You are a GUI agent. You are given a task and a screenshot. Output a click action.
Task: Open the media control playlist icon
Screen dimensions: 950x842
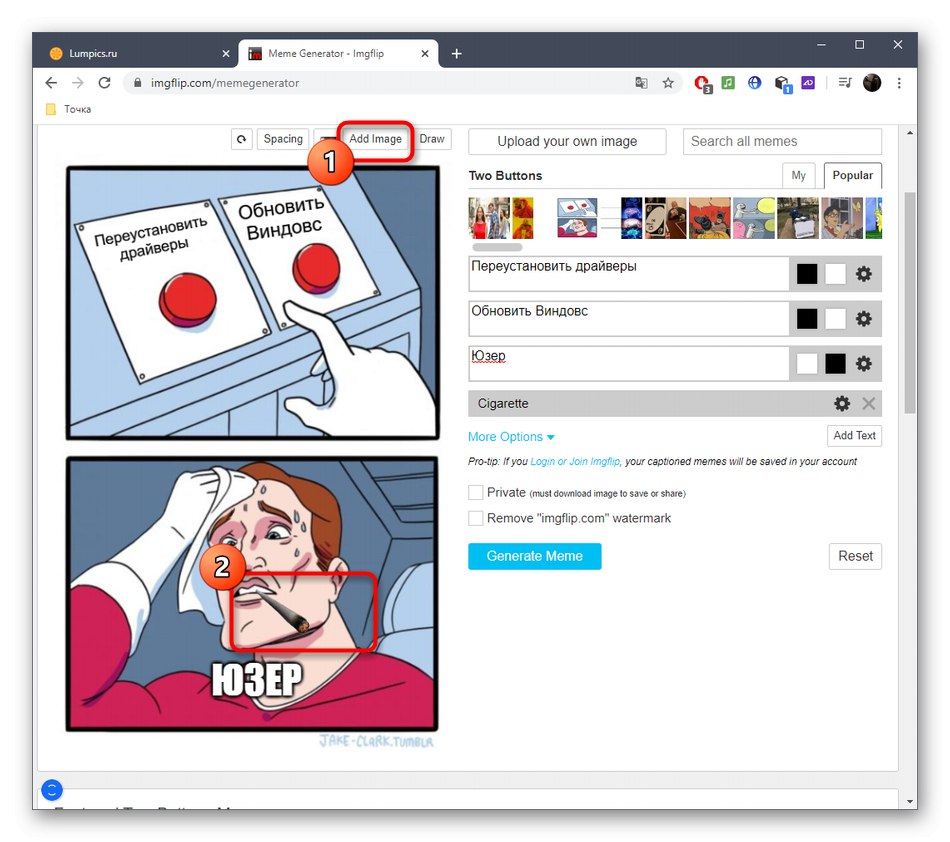[x=845, y=82]
